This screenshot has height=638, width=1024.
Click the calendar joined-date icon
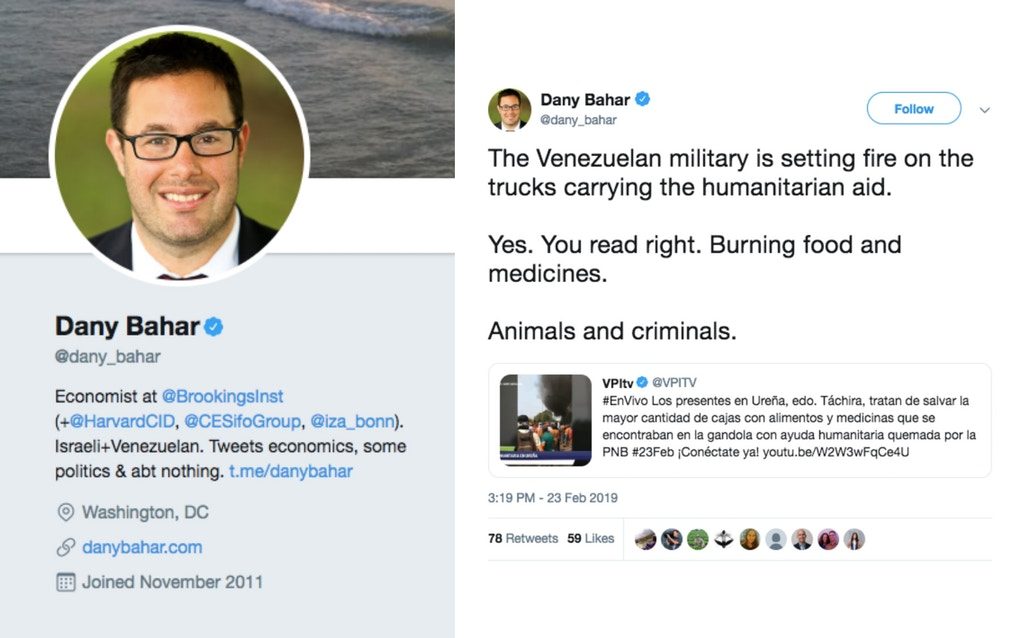click(x=66, y=582)
